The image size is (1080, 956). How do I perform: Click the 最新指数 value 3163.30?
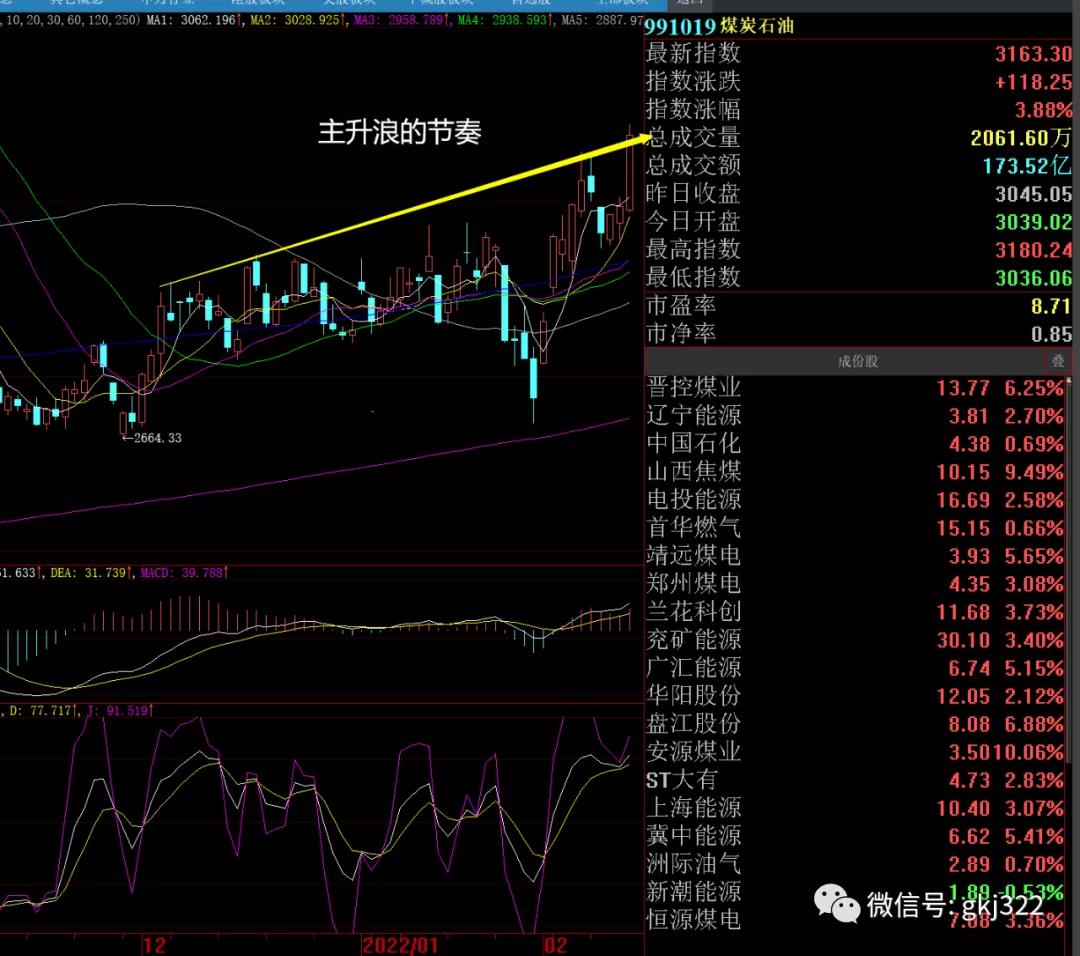click(x=1033, y=54)
